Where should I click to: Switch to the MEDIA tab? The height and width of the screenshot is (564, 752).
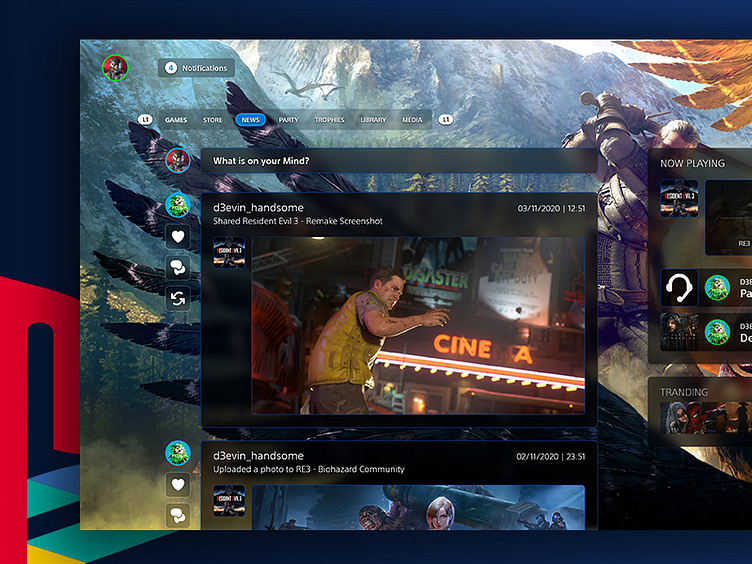coord(412,120)
